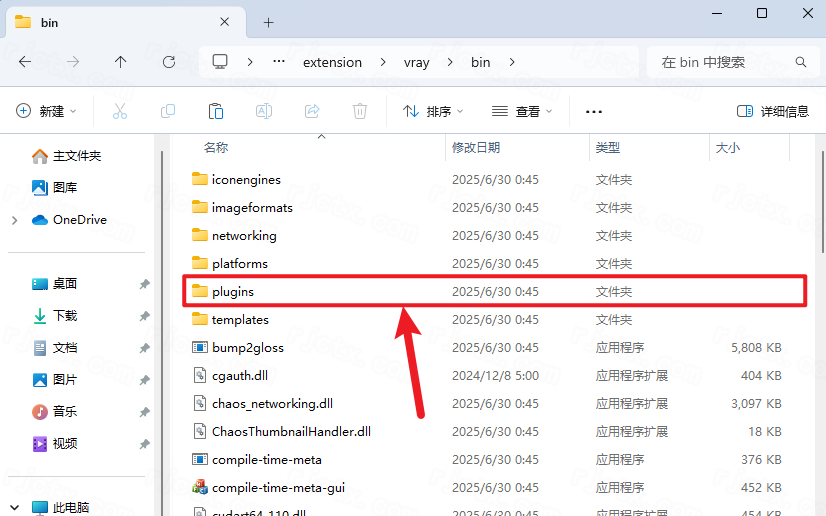Select the vray breadcrumb segment

(416, 62)
